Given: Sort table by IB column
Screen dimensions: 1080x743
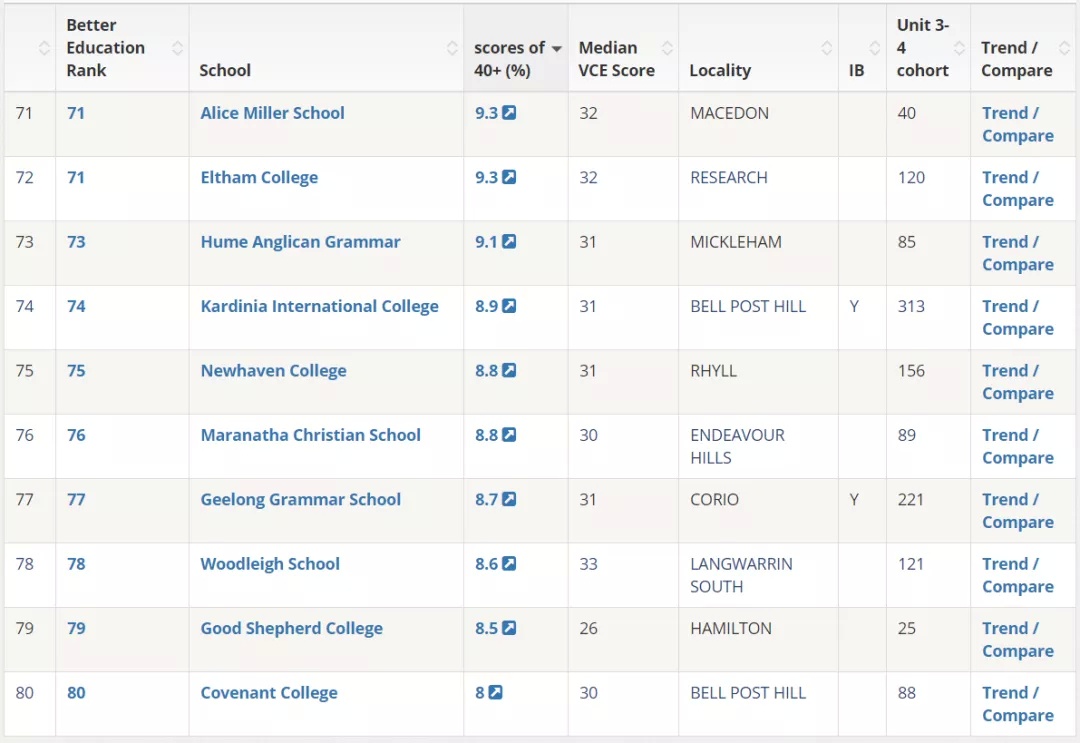Looking at the screenshot, I should click(x=875, y=48).
